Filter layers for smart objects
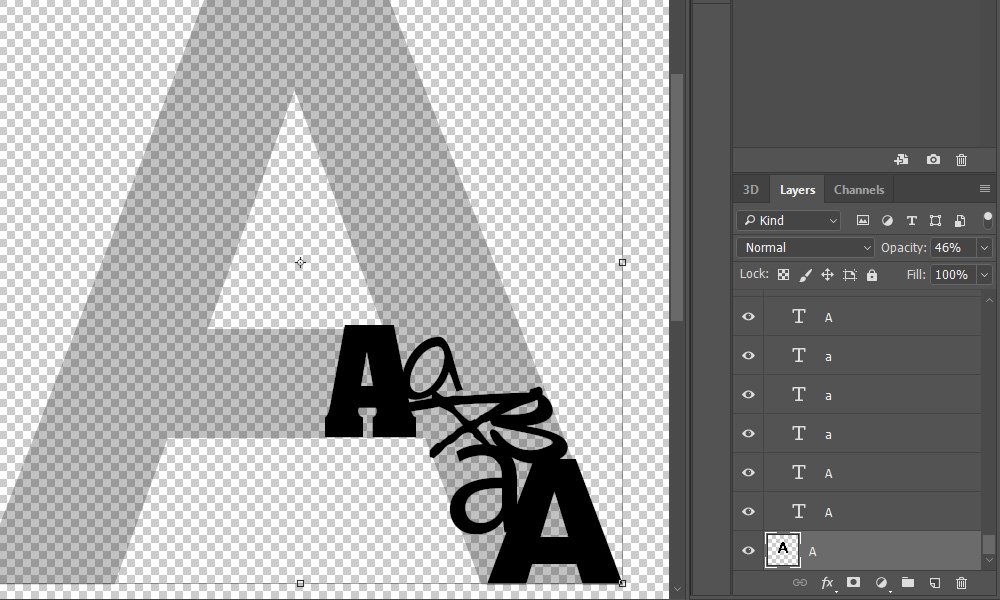 coord(960,221)
